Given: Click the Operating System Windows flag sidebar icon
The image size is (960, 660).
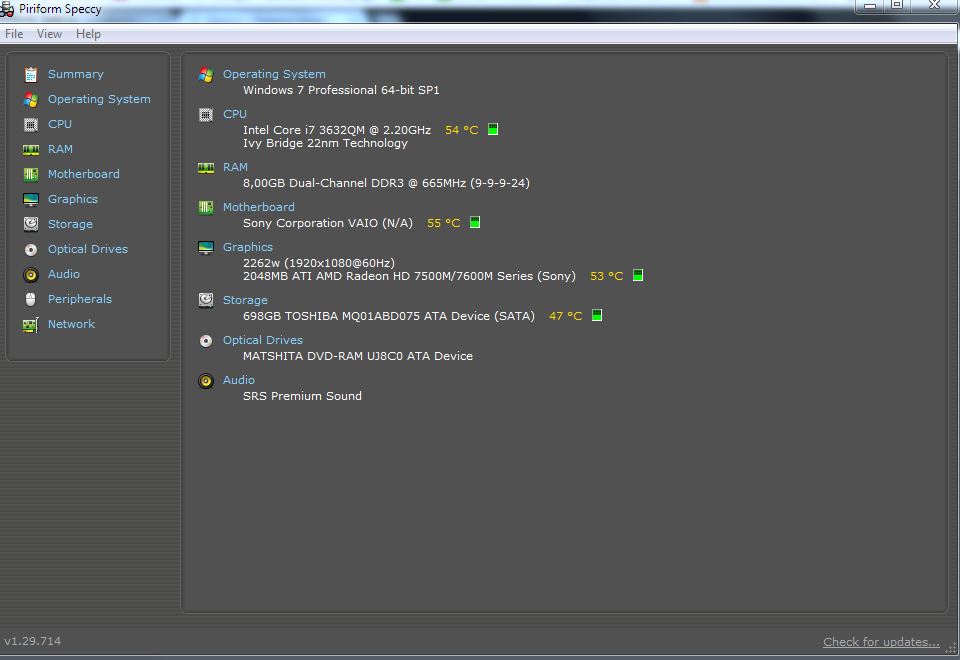Looking at the screenshot, I should click(31, 100).
